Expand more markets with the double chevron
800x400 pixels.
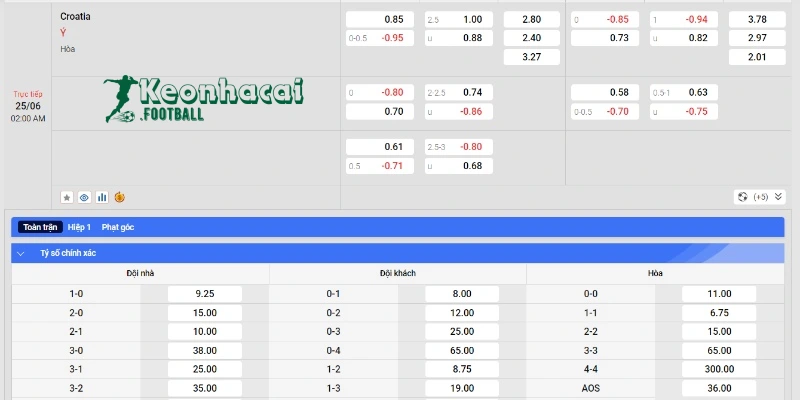pos(778,197)
